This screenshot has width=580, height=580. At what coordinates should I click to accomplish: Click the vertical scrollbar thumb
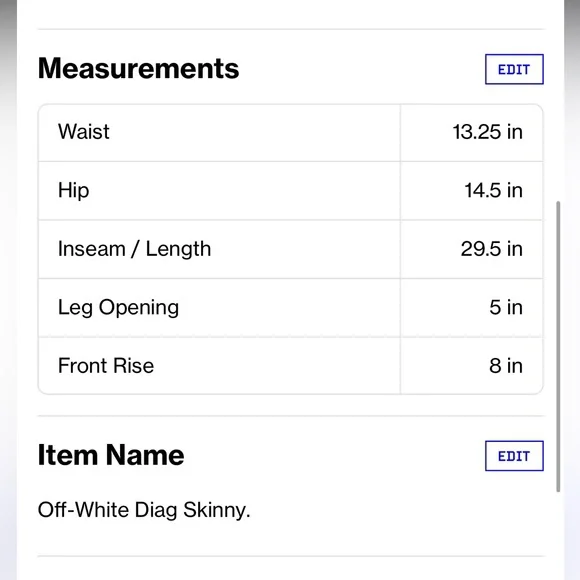(558, 347)
